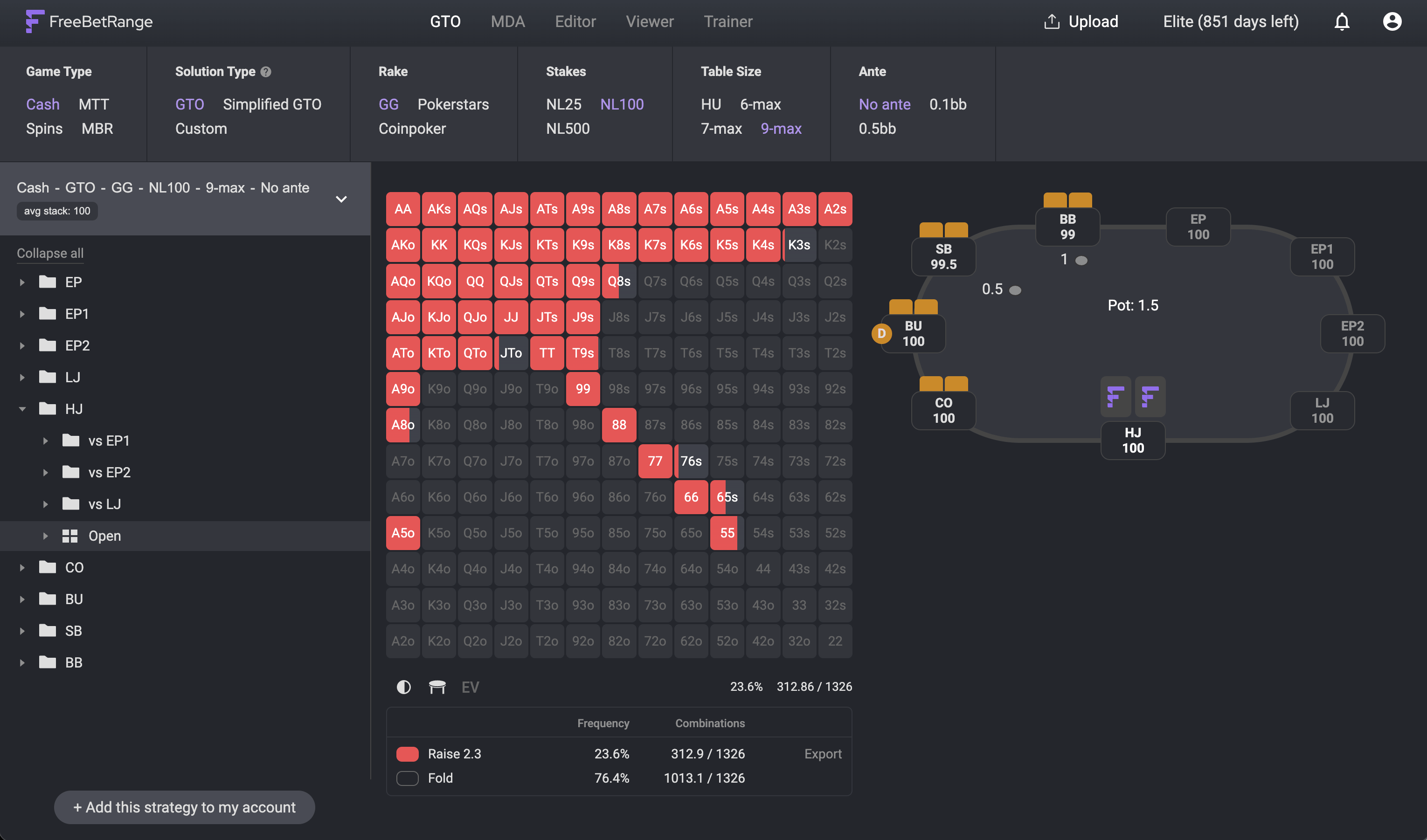Switch to the MDA tab

point(508,21)
